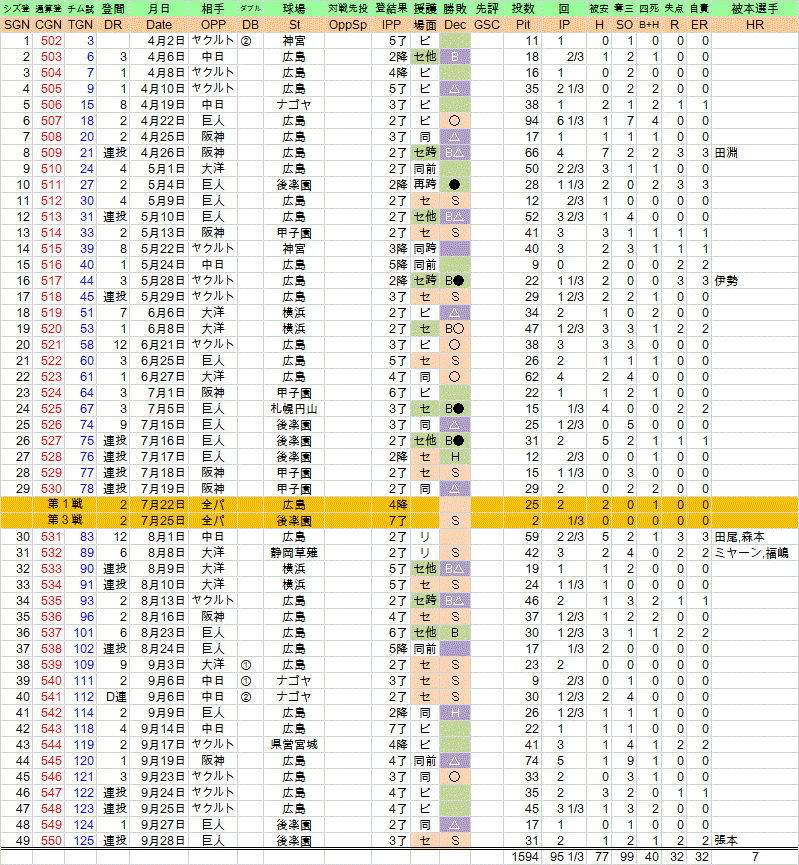Select the Date column header
Image resolution: width=799 pixels, height=865 pixels.
159,25
